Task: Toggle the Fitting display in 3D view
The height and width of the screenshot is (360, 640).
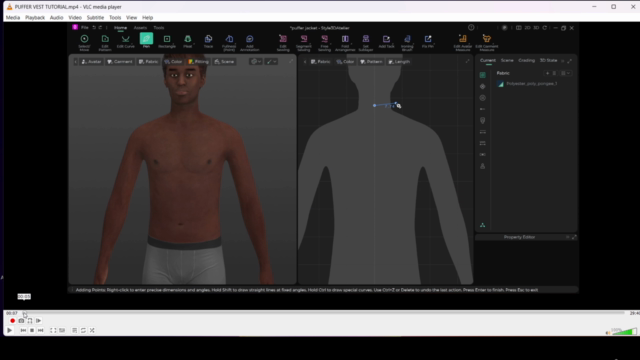Action: tap(198, 62)
